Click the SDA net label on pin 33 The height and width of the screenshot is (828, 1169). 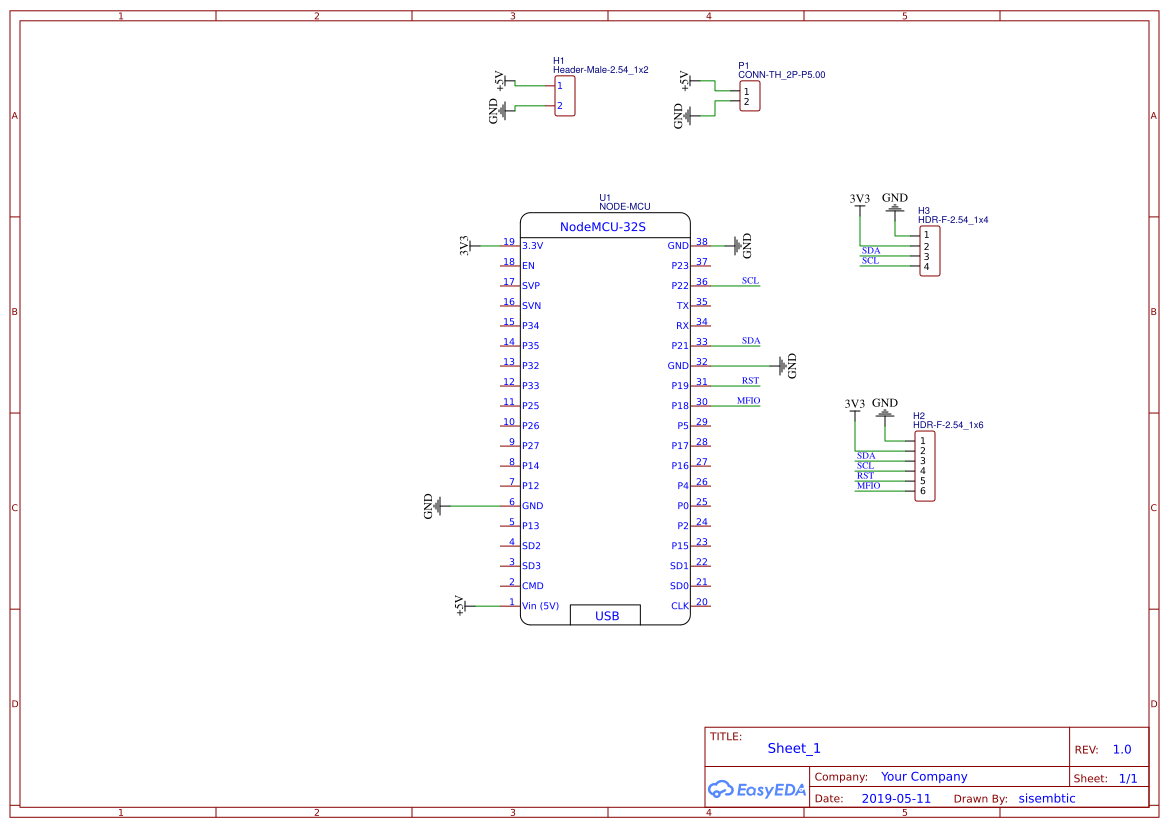751,341
